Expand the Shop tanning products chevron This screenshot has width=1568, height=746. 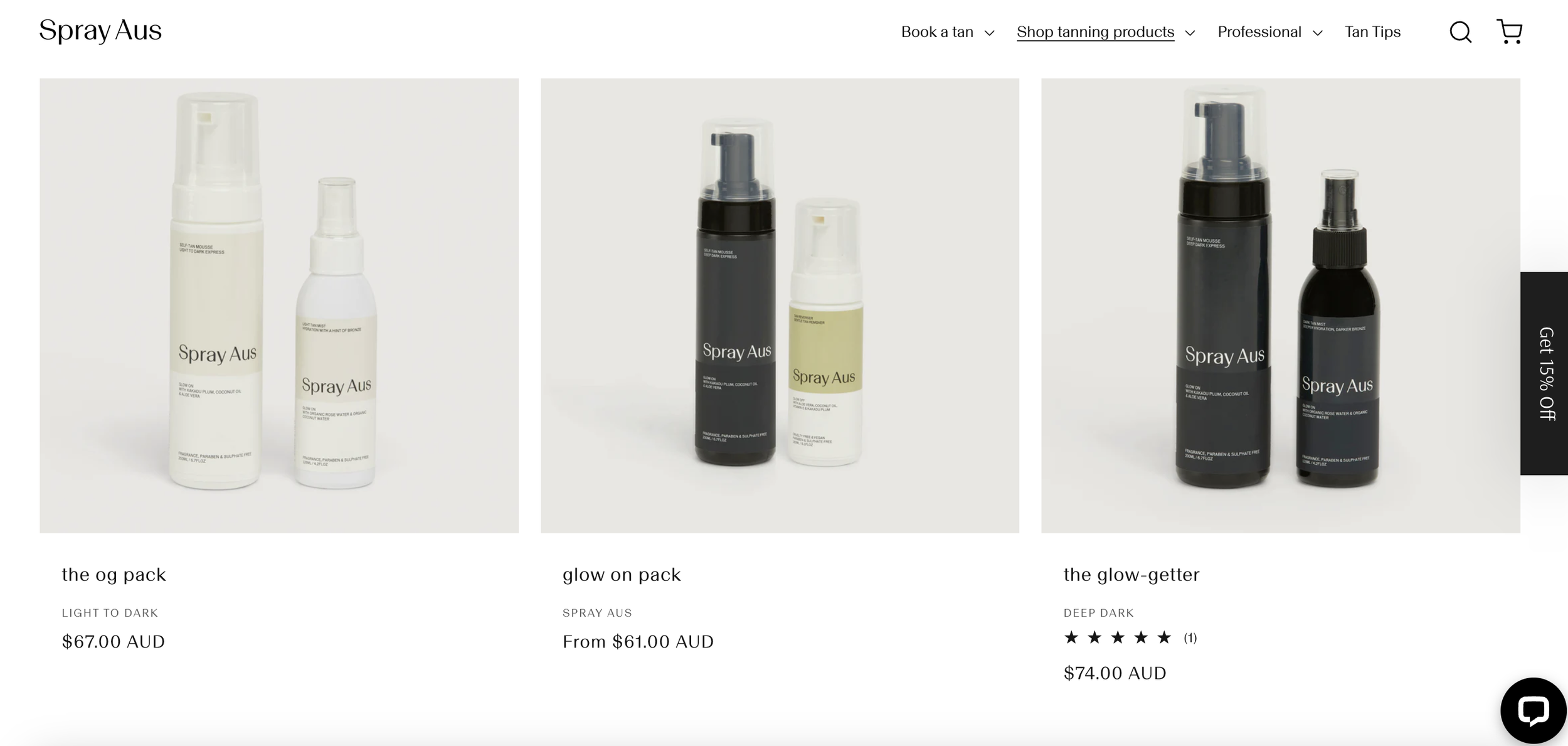pos(1190,33)
